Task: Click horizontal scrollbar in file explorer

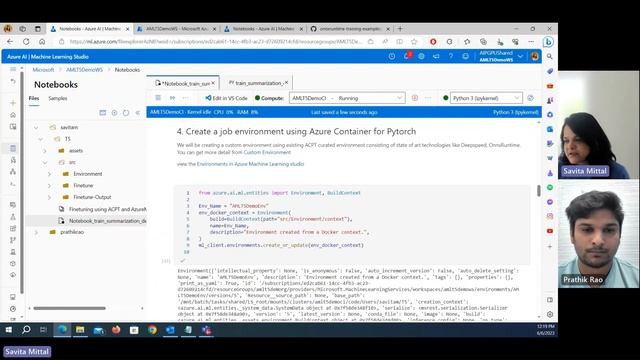Action: (69, 308)
